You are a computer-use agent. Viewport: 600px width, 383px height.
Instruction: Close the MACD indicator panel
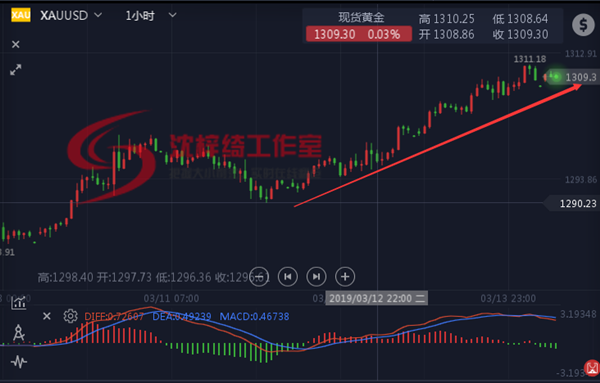point(47,316)
